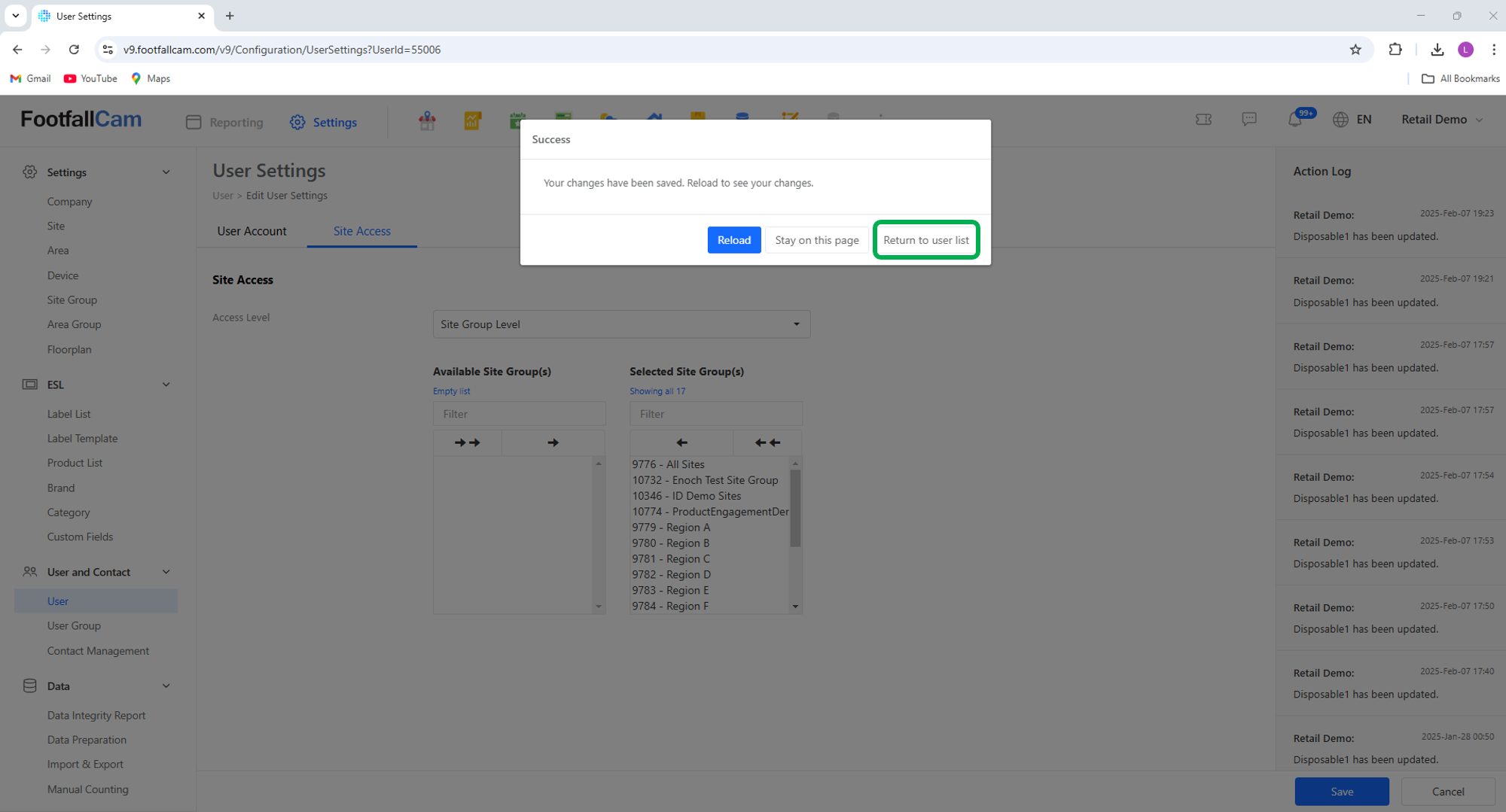
Task: Open Manual Counting in sidebar
Action: [x=87, y=789]
